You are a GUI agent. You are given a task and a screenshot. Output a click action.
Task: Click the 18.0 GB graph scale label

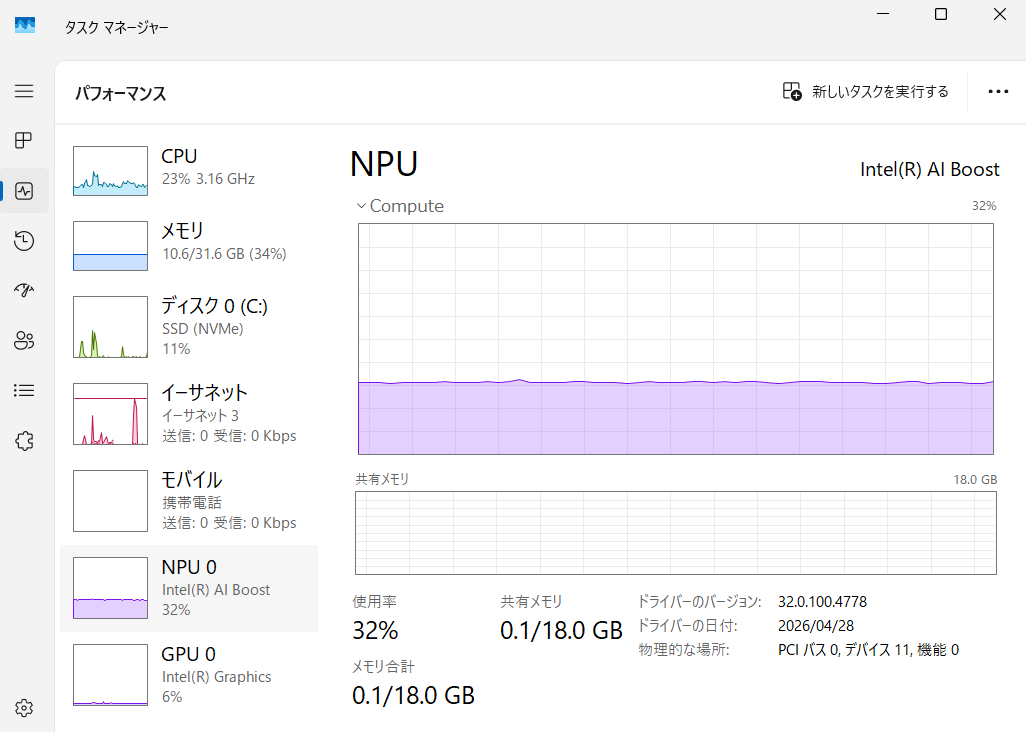point(975,479)
